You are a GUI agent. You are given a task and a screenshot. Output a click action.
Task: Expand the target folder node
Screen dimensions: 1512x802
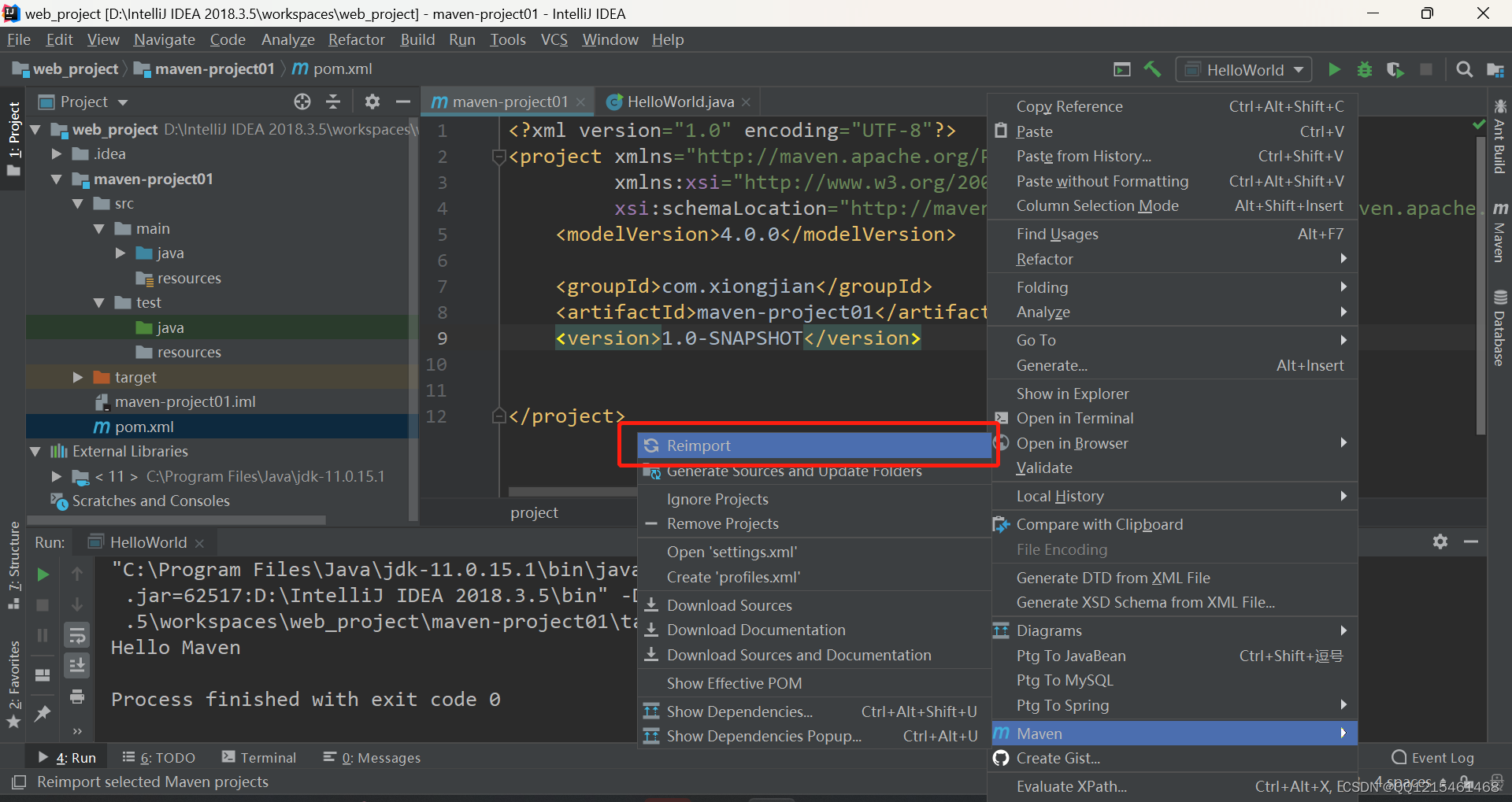[x=76, y=377]
